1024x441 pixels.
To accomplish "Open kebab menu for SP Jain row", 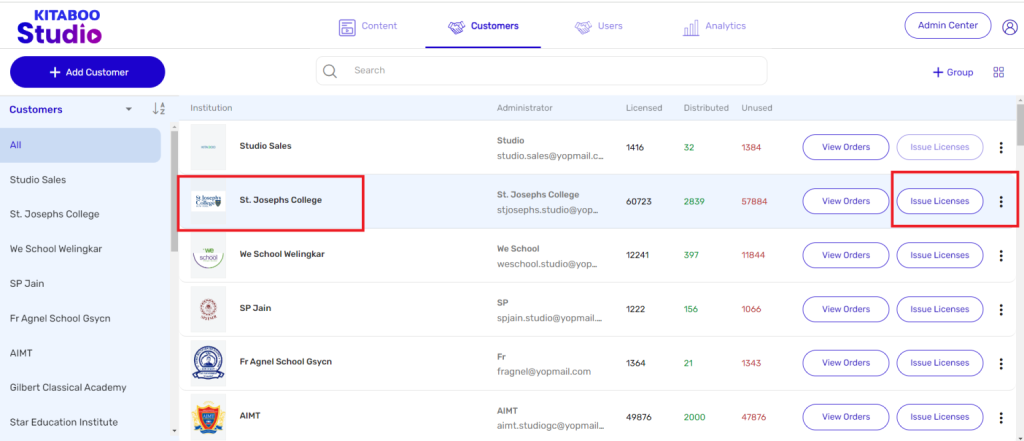I will point(1001,309).
